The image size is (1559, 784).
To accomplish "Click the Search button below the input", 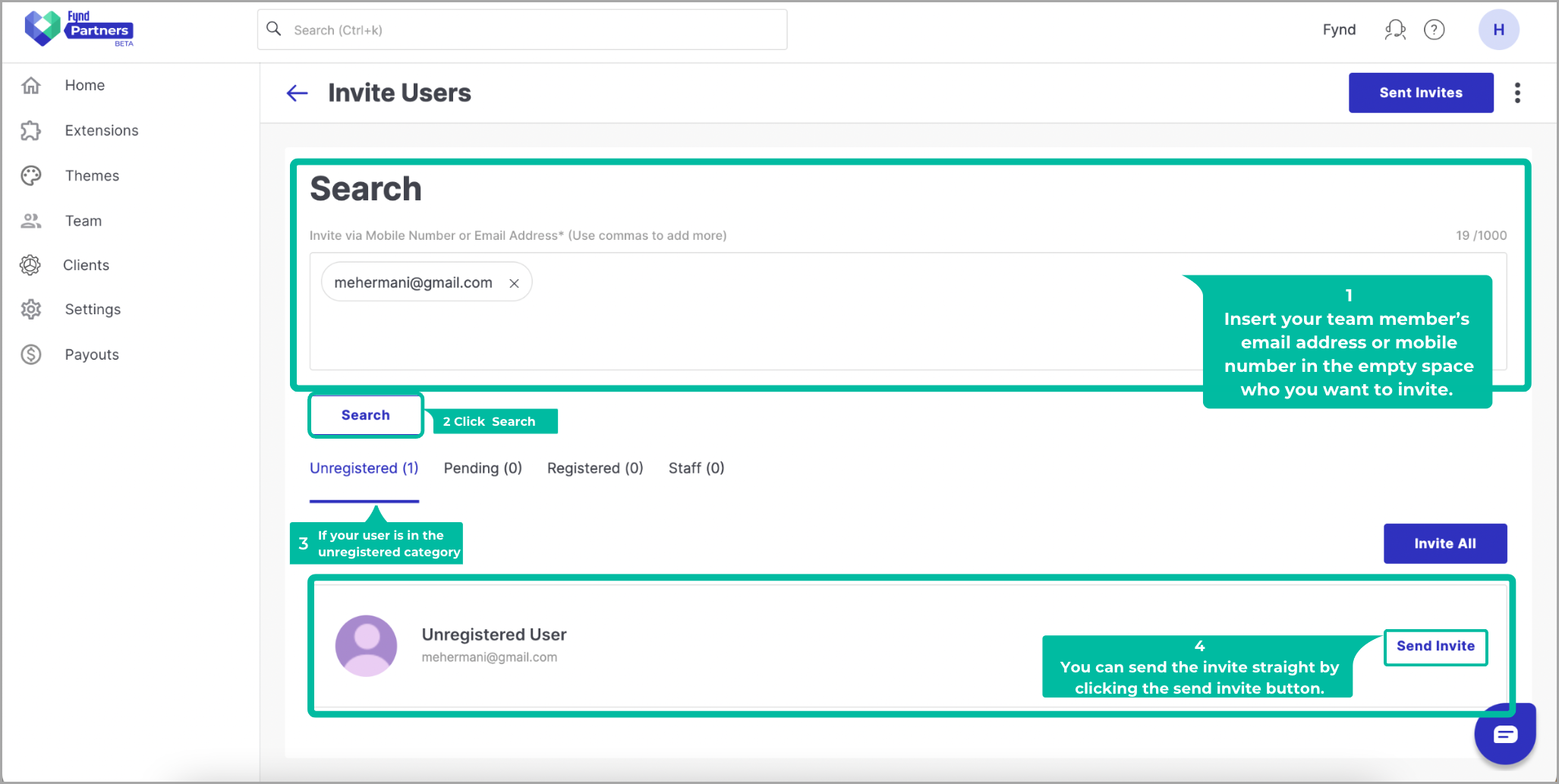I will point(366,415).
